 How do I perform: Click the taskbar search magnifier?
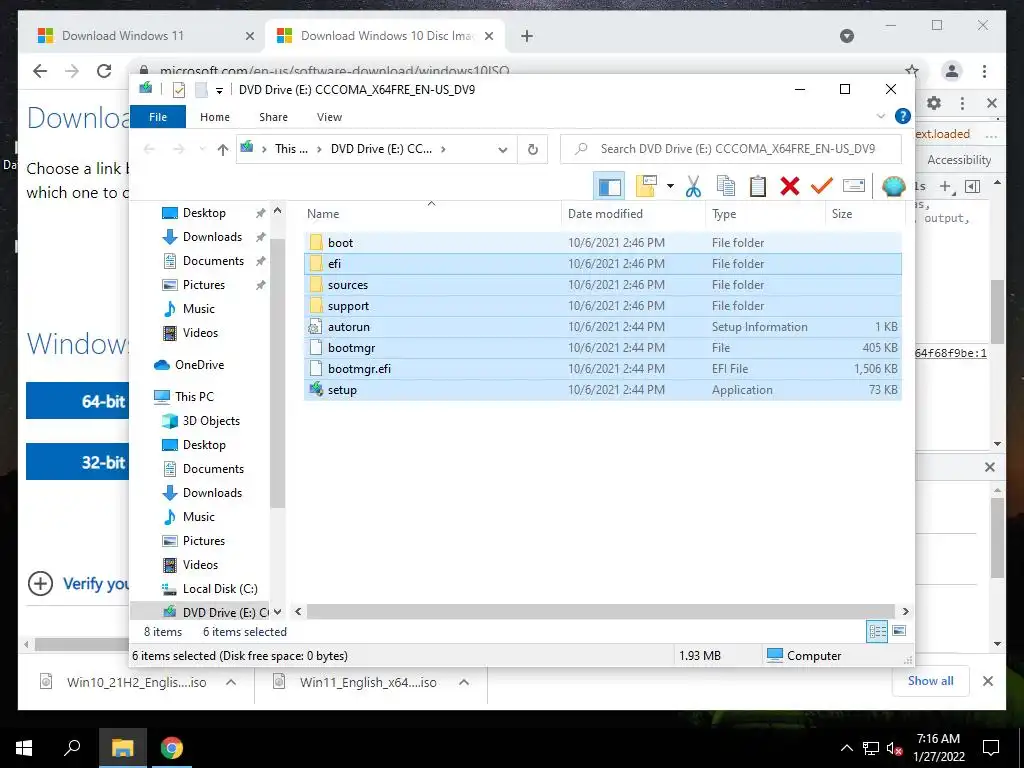(x=72, y=748)
